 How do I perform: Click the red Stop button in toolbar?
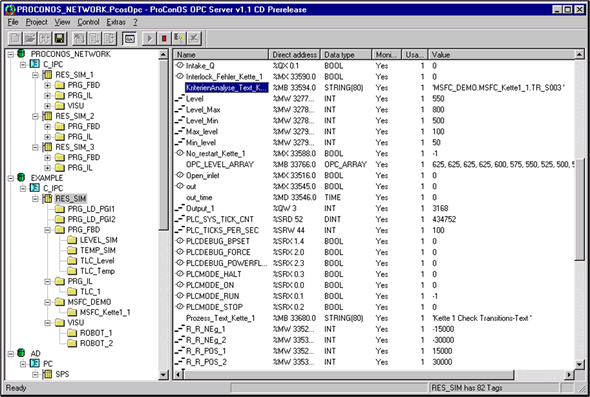(x=164, y=38)
